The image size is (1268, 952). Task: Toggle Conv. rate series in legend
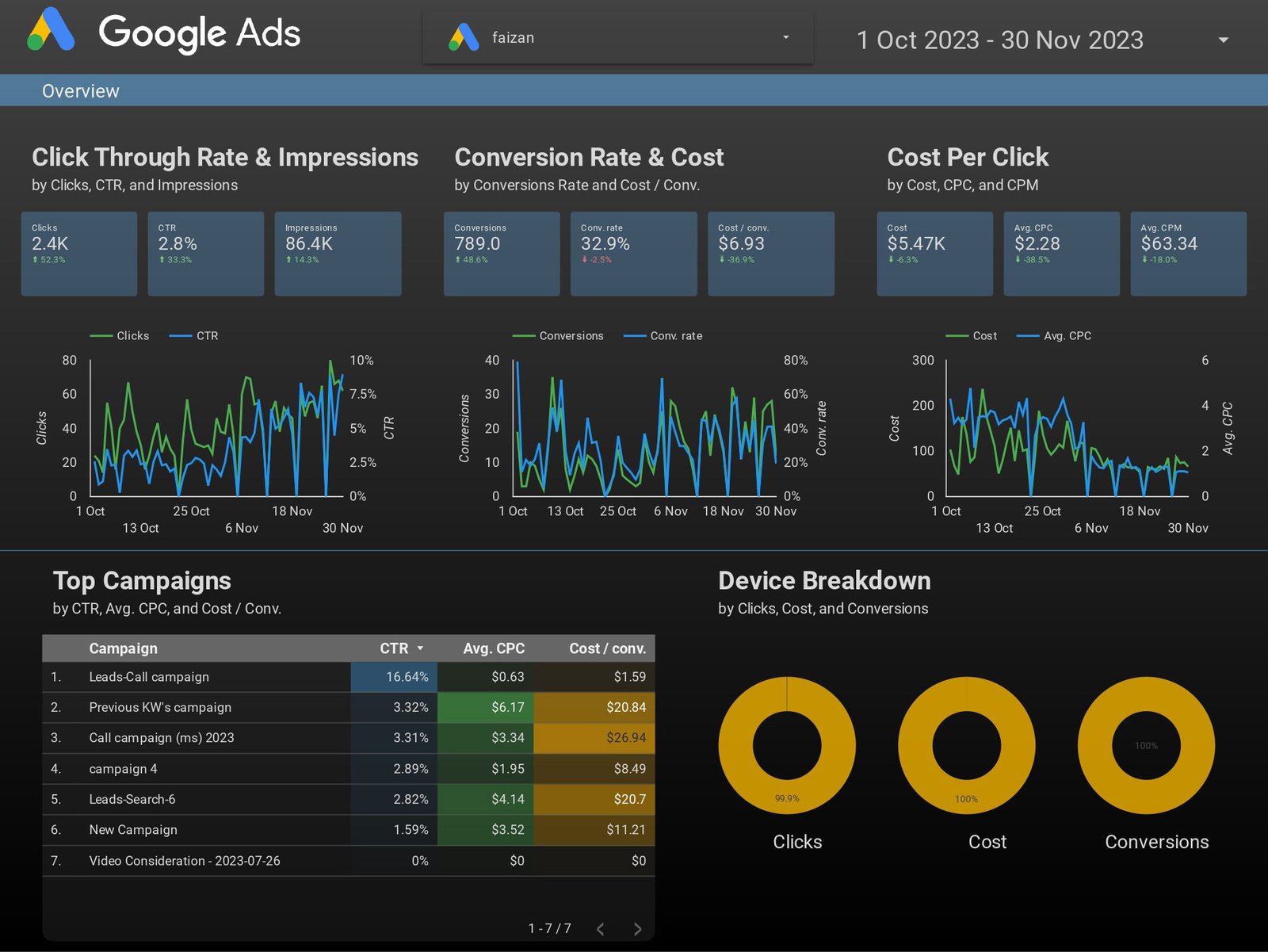[x=663, y=336]
